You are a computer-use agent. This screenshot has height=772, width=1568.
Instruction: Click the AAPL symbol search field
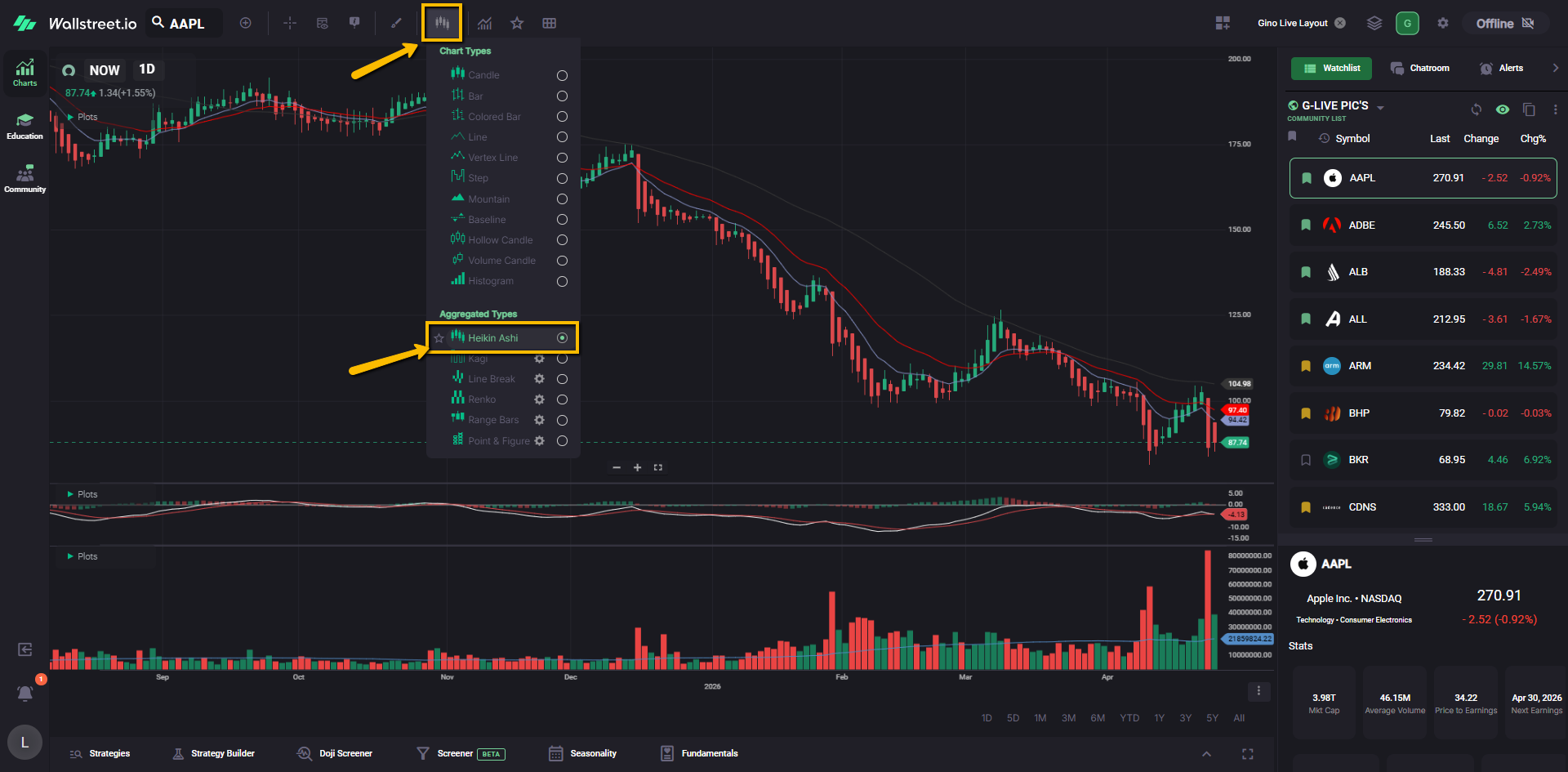[x=186, y=23]
